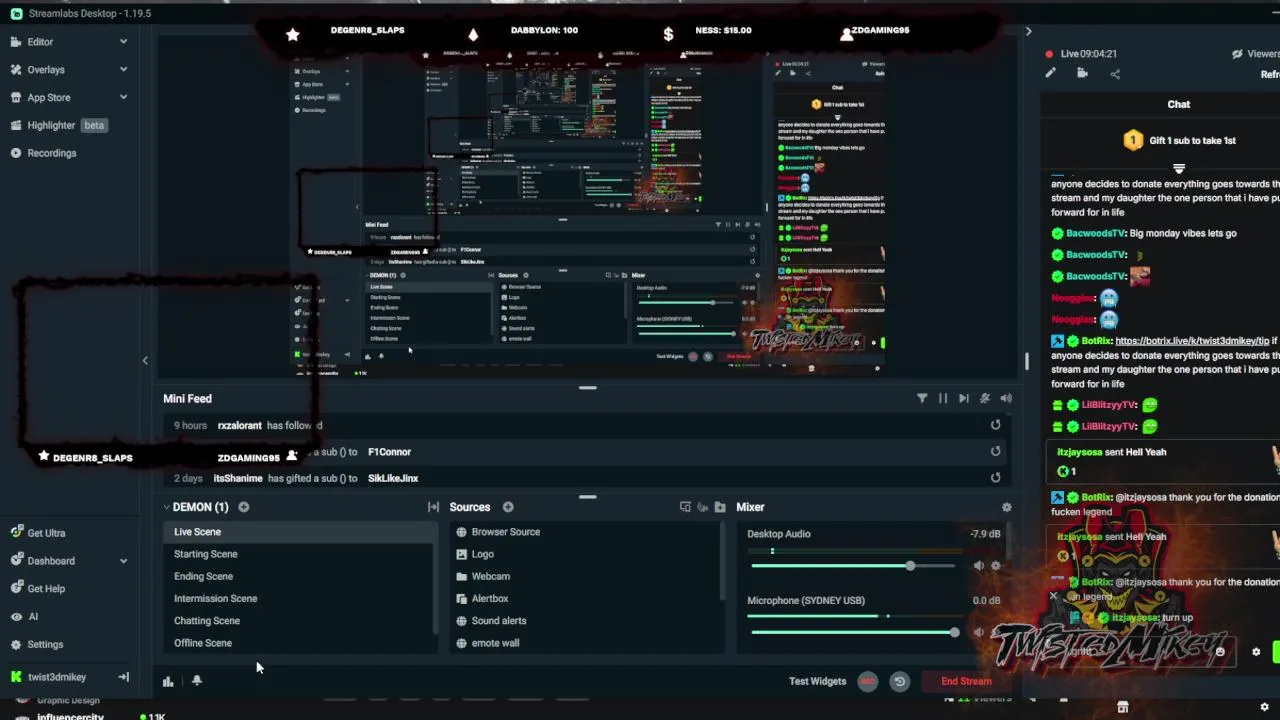Select the Ending Scene
This screenshot has width=1280, height=720.
tap(299, 576)
